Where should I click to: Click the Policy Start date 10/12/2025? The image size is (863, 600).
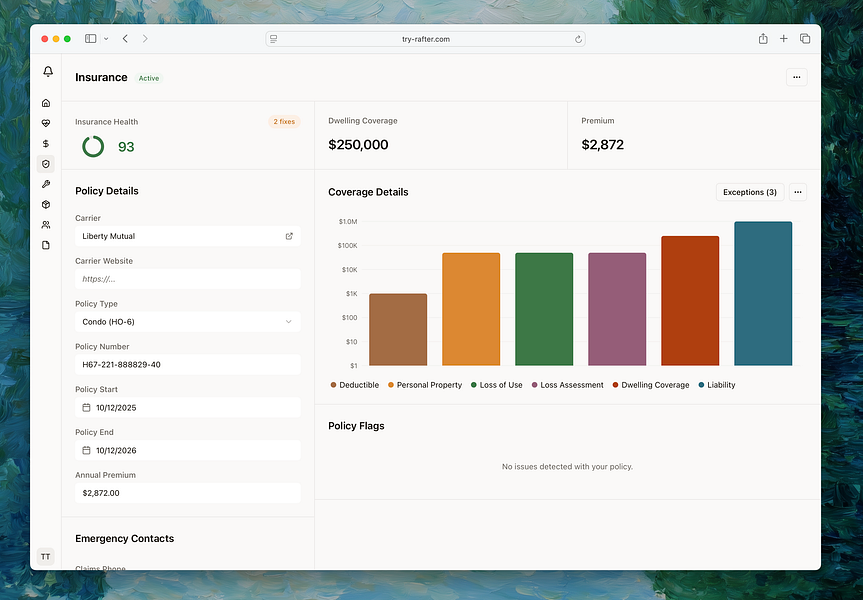click(x=188, y=407)
